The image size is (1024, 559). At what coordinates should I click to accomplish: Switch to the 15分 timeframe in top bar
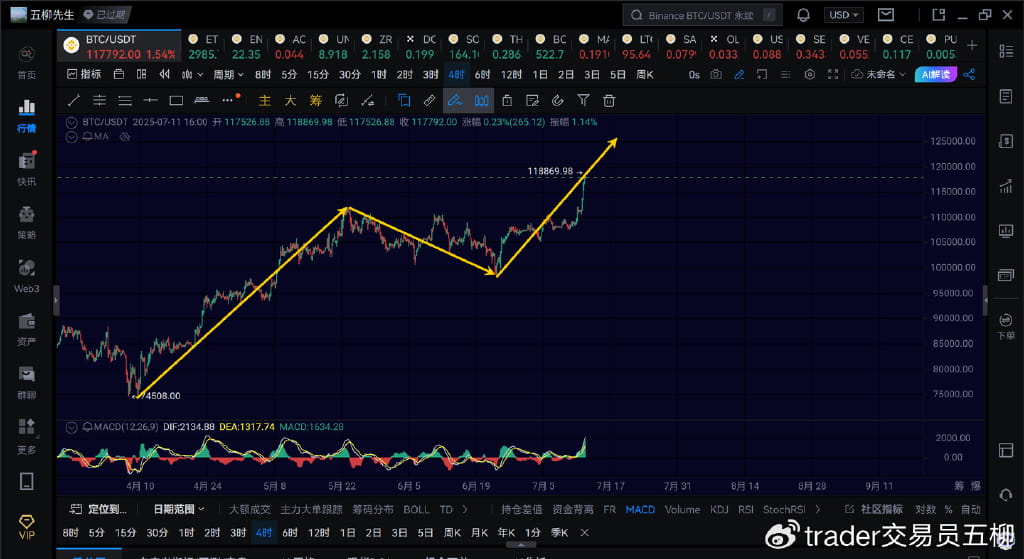pos(318,74)
